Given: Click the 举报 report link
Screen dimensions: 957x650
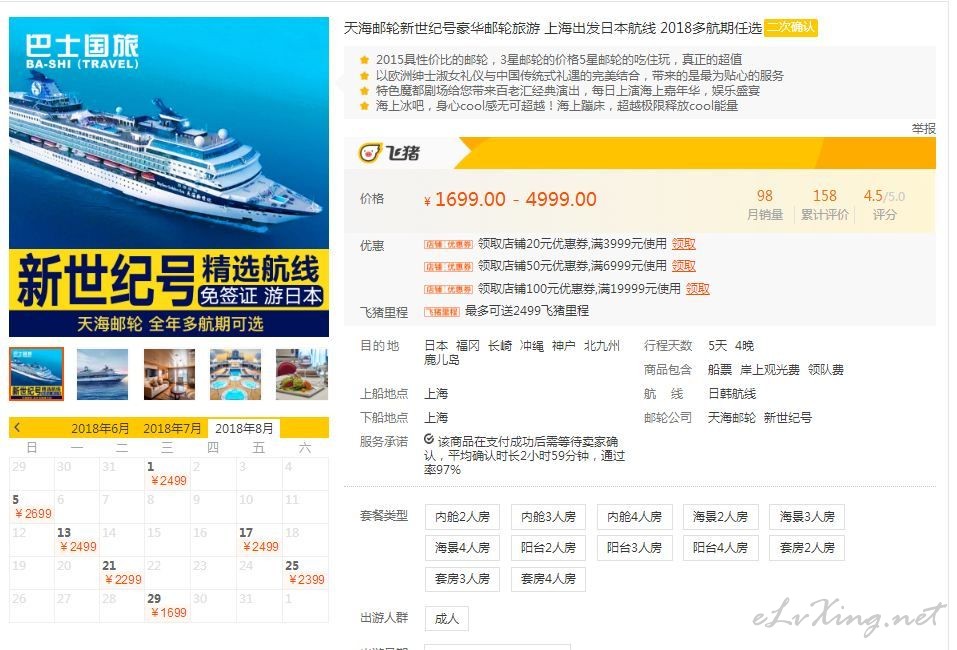Looking at the screenshot, I should tap(923, 128).
